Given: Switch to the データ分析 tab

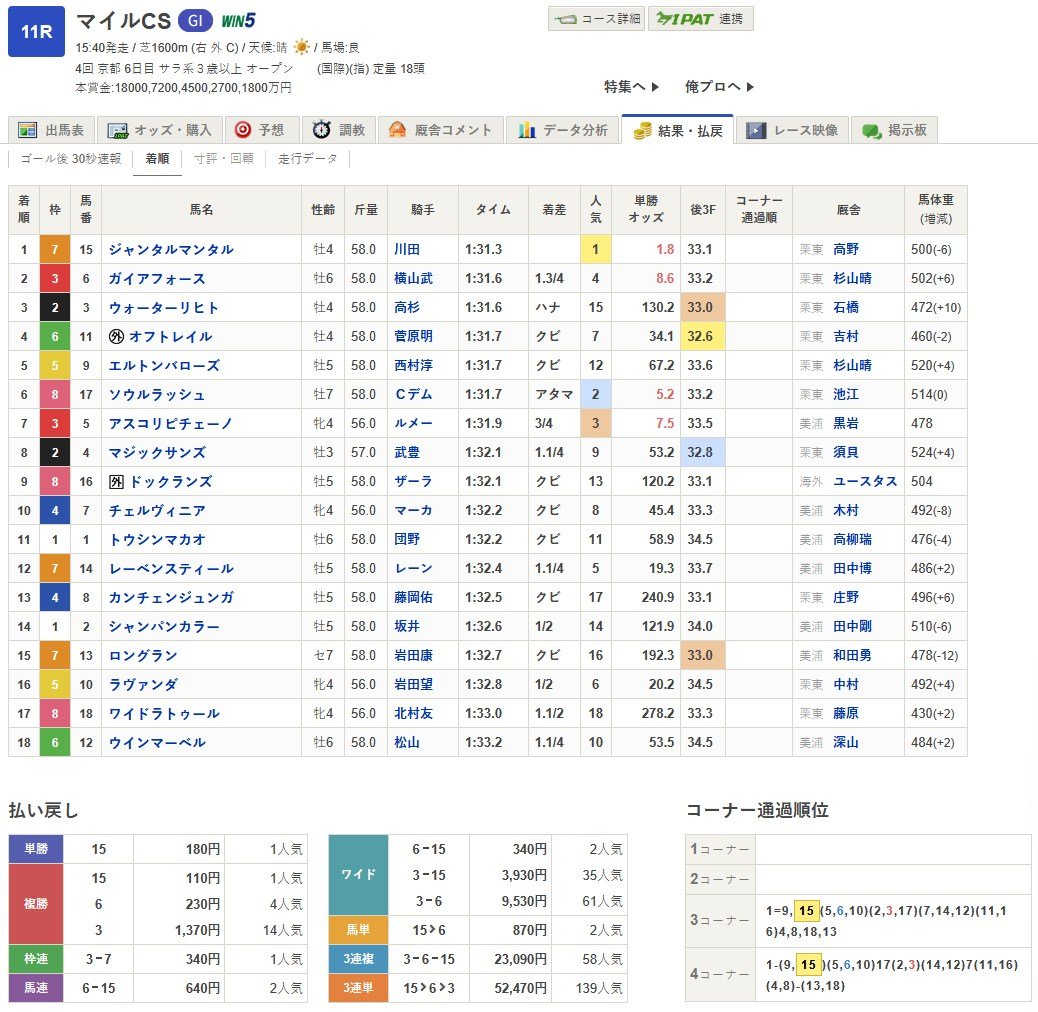Looking at the screenshot, I should pyautogui.click(x=562, y=130).
